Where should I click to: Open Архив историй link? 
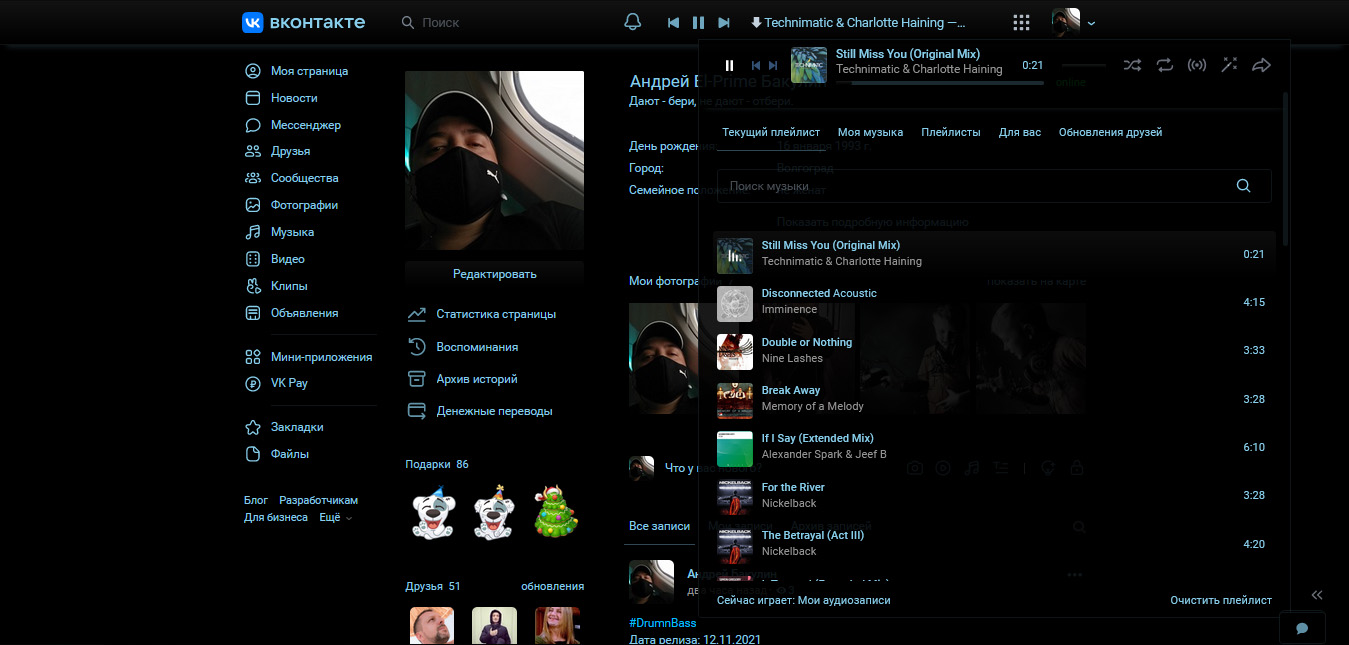(462, 379)
